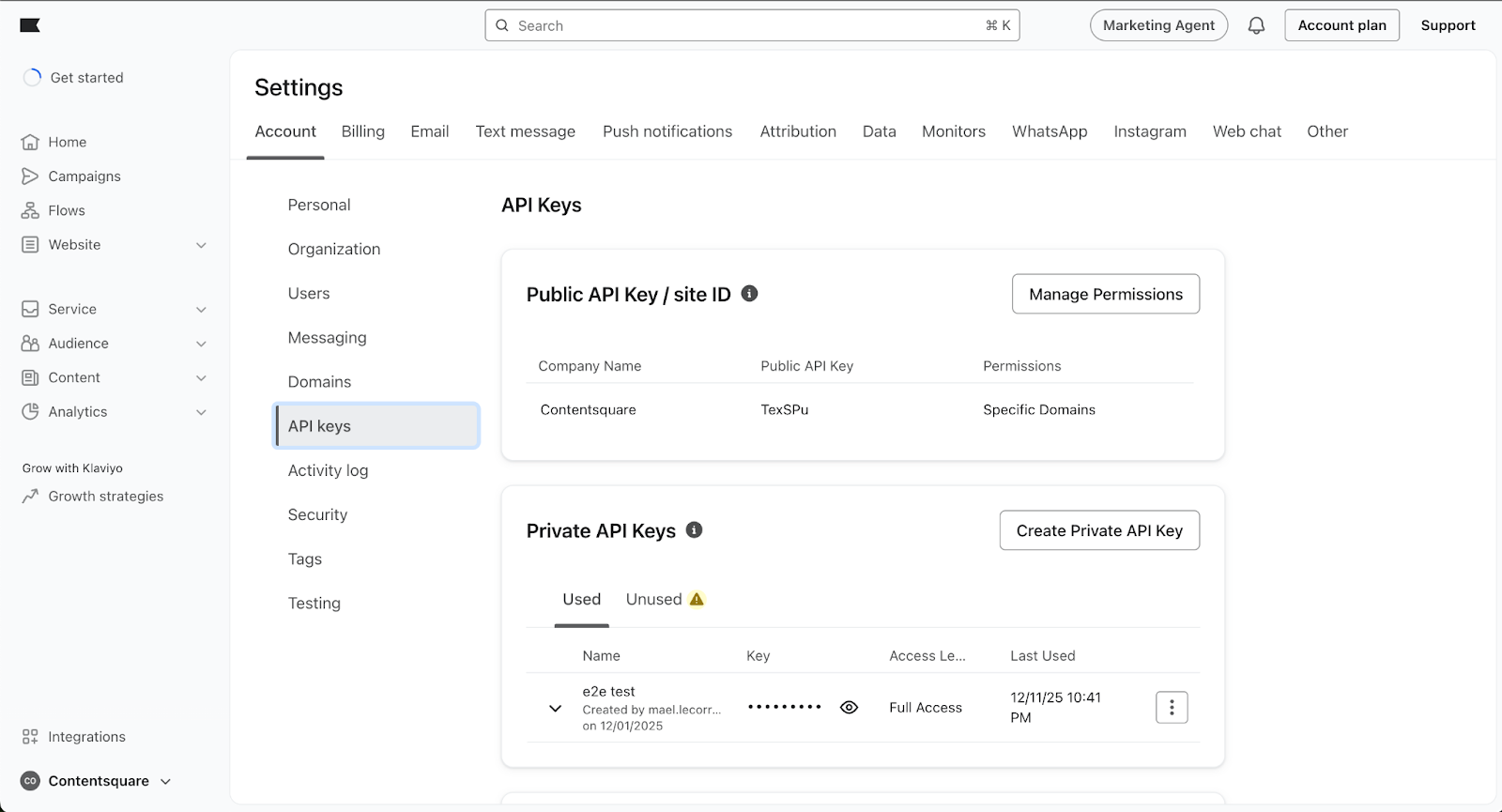Open the Contentsquare account switcher

[98, 781]
